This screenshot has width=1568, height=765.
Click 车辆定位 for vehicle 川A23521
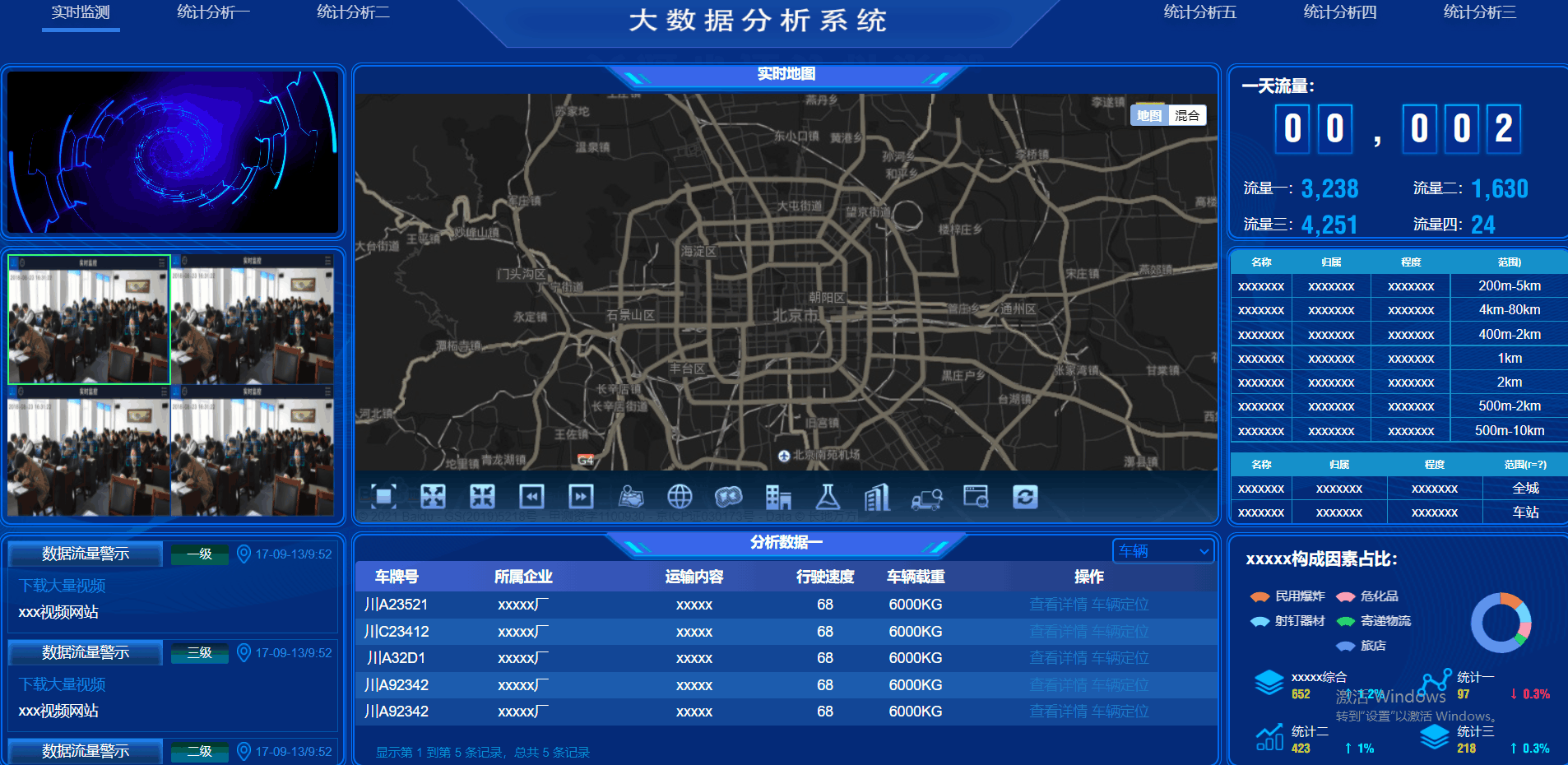coord(1120,605)
